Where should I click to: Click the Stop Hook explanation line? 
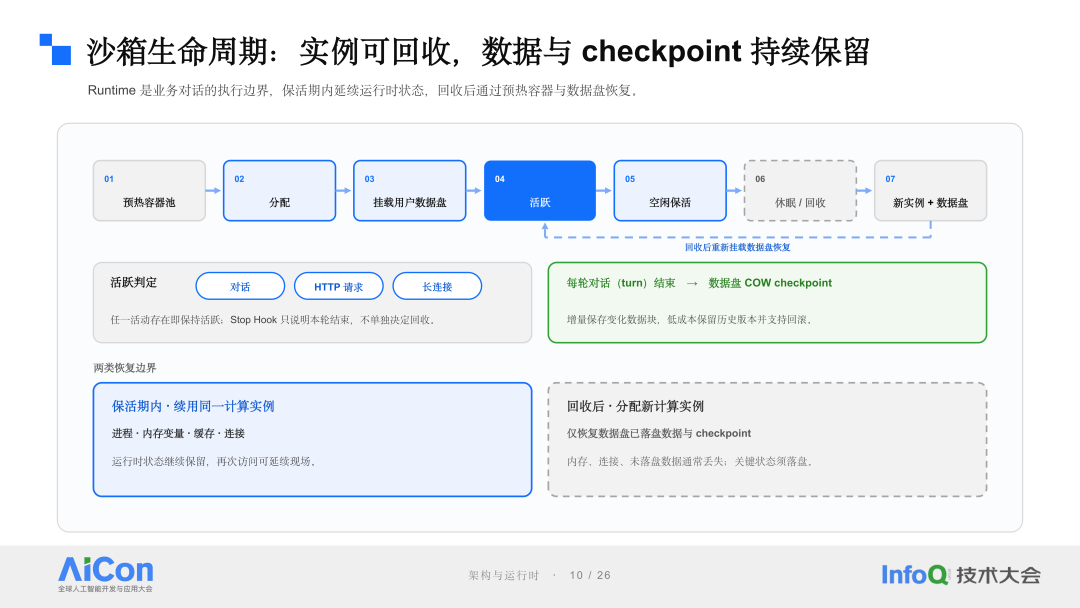[273, 319]
